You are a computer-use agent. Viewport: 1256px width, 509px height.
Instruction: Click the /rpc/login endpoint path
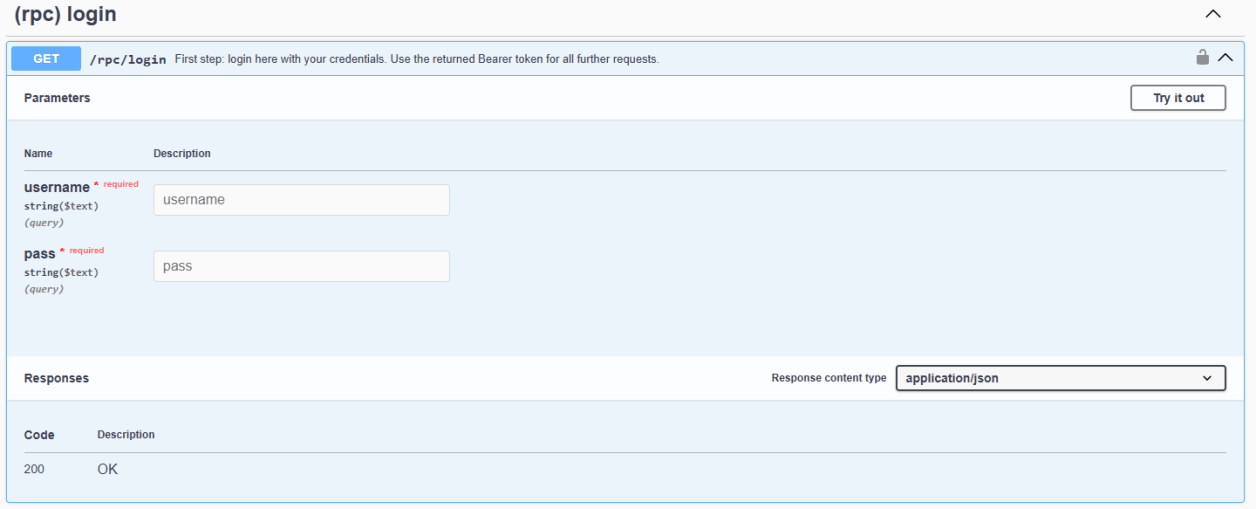point(128,60)
